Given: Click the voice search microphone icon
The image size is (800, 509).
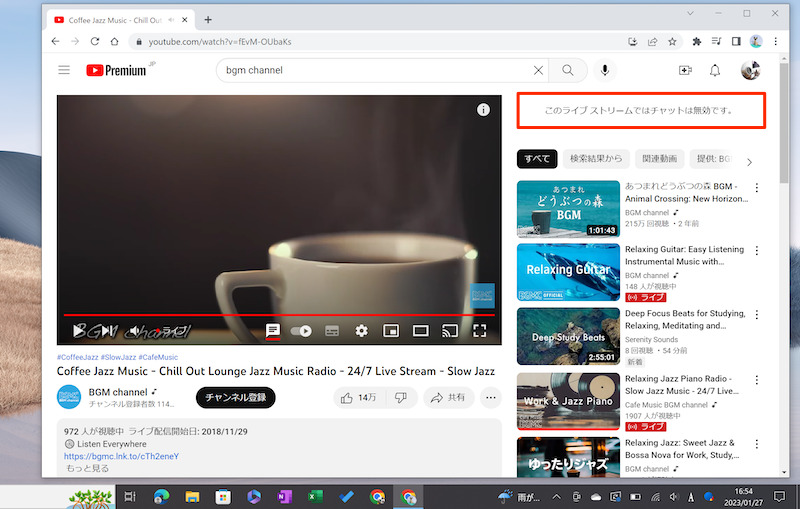Looking at the screenshot, I should 604,70.
